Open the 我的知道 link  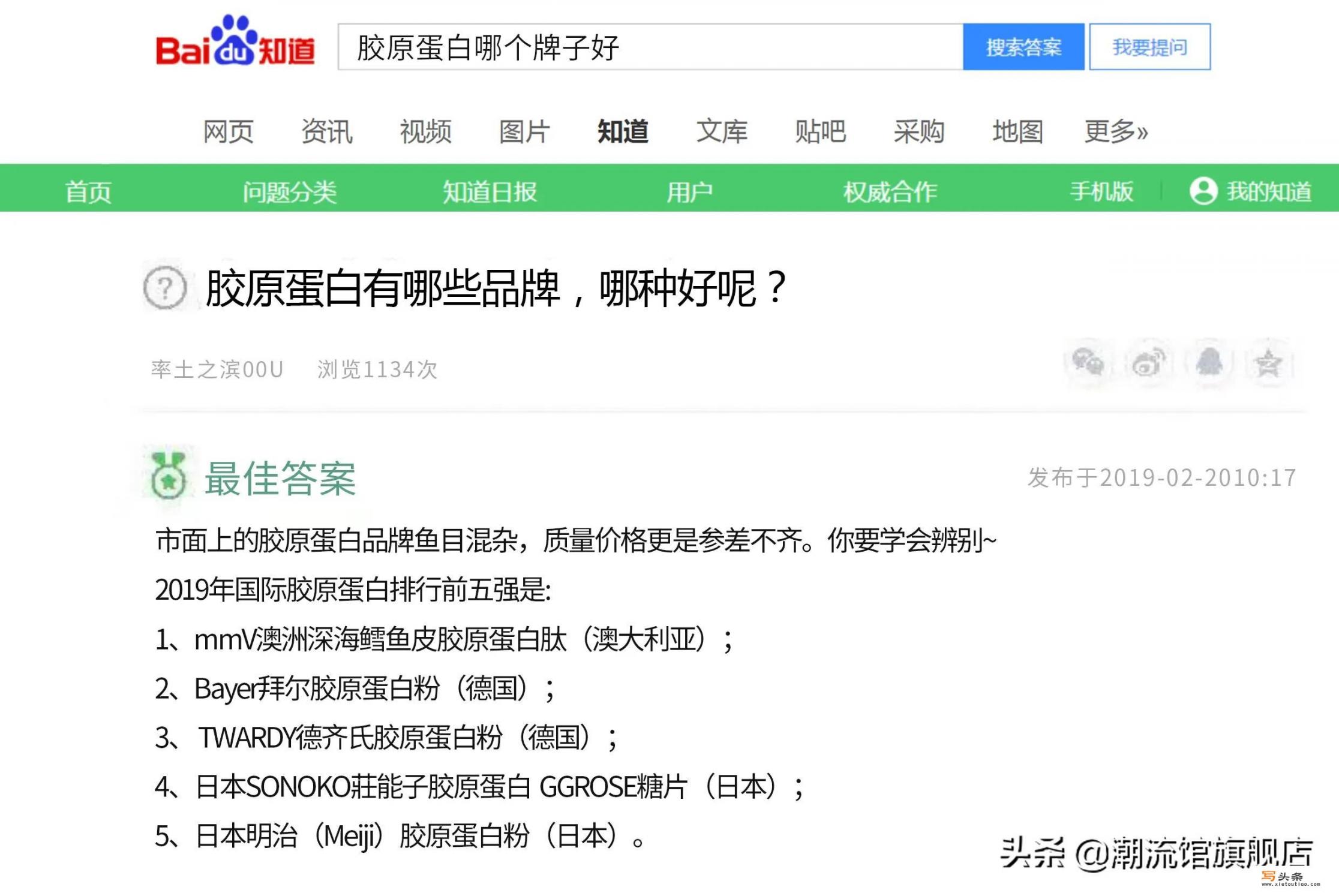tap(1269, 192)
